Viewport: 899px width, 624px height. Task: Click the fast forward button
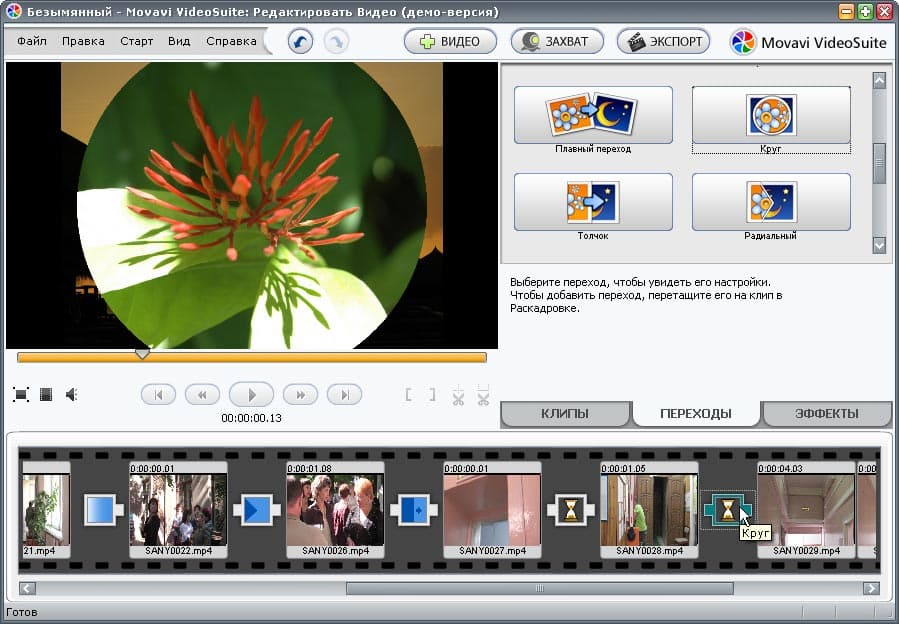point(300,395)
